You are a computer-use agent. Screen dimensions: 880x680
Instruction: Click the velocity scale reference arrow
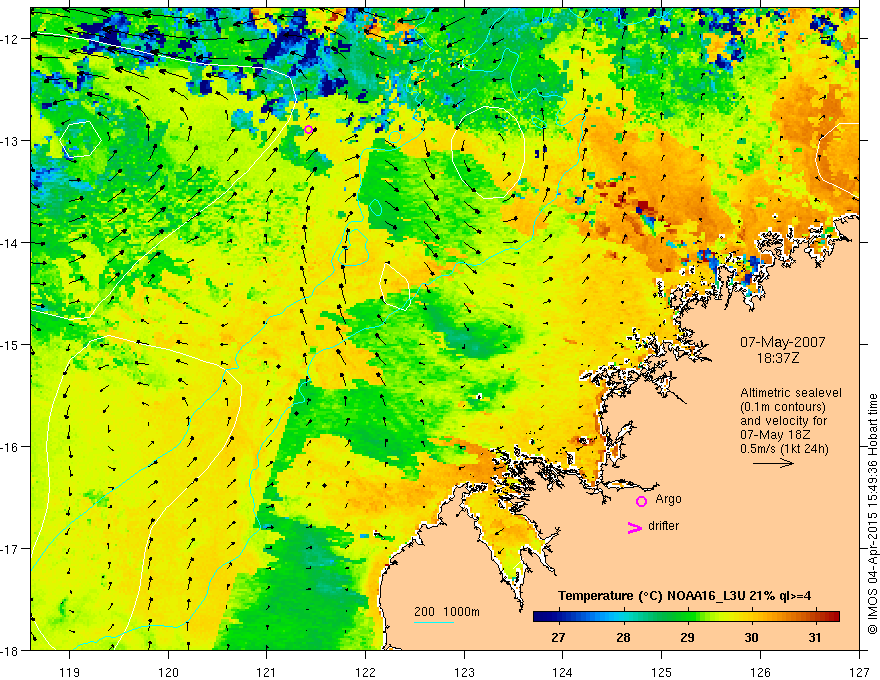(773, 463)
